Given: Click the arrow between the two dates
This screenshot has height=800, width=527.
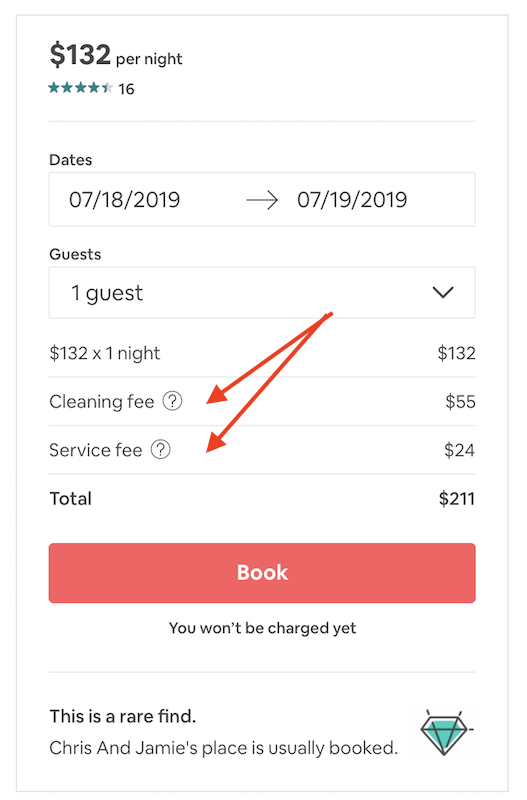Looking at the screenshot, I should coord(262,200).
